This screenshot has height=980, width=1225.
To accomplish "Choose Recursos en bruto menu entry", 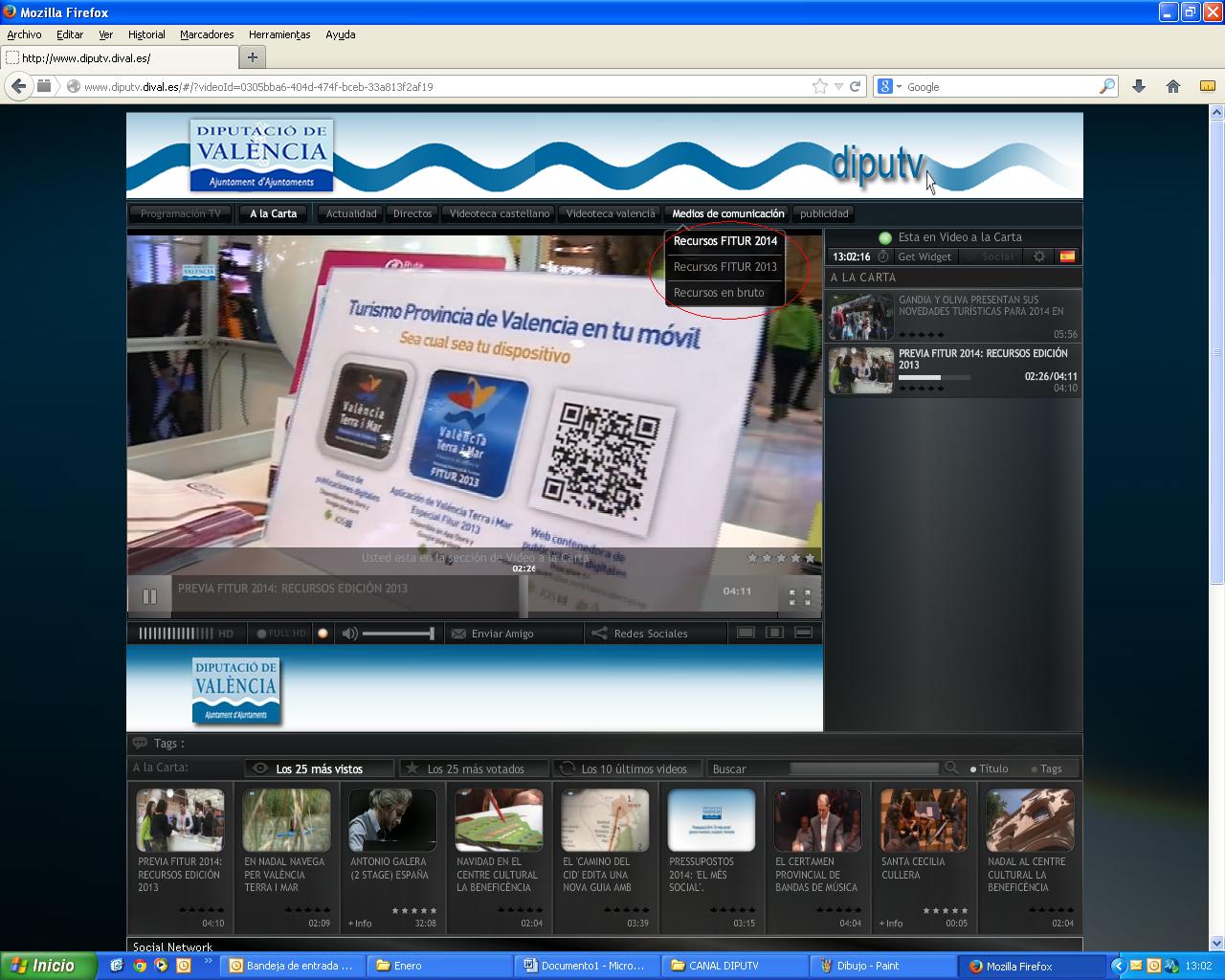I will click(724, 293).
